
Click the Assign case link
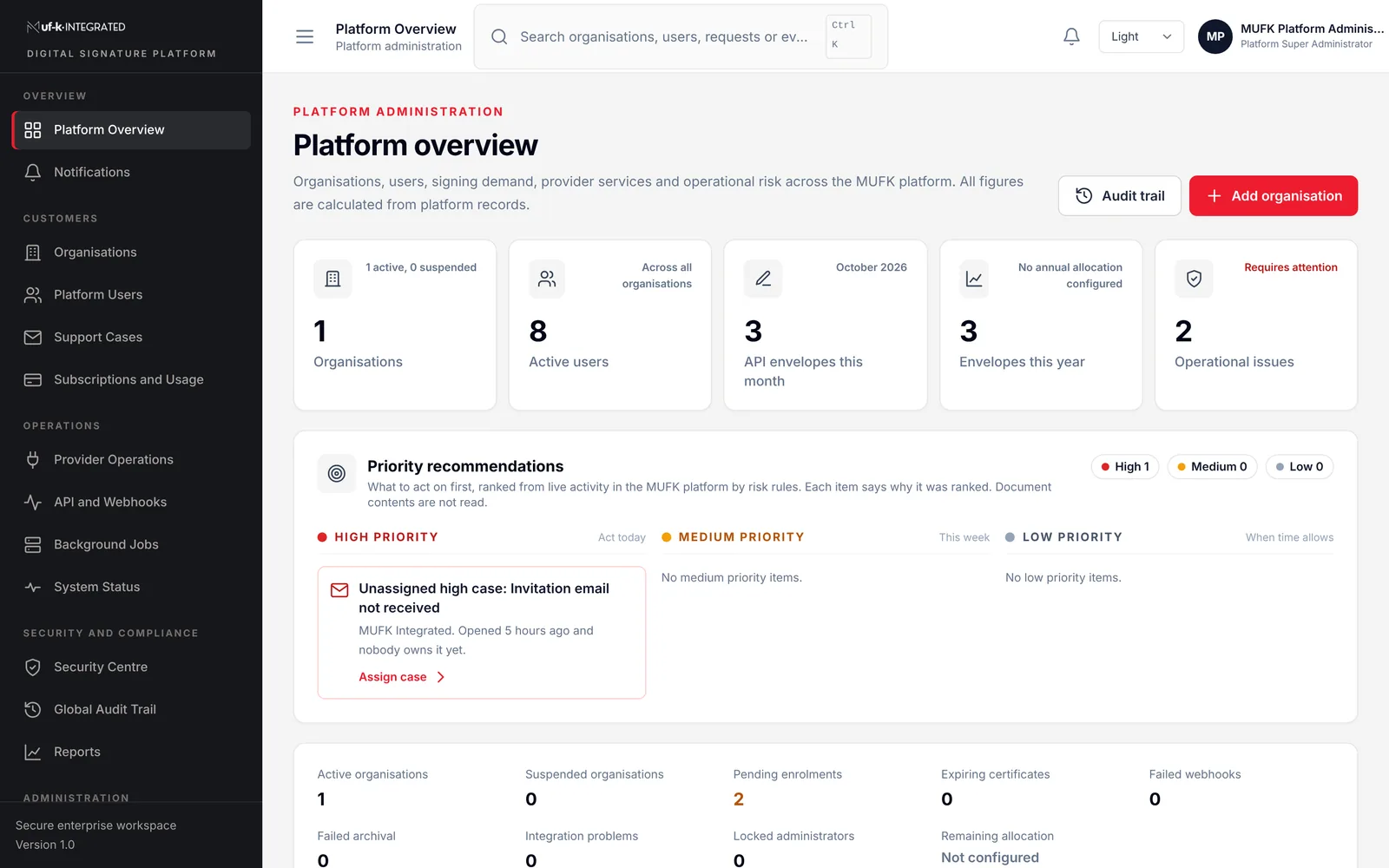(x=402, y=677)
